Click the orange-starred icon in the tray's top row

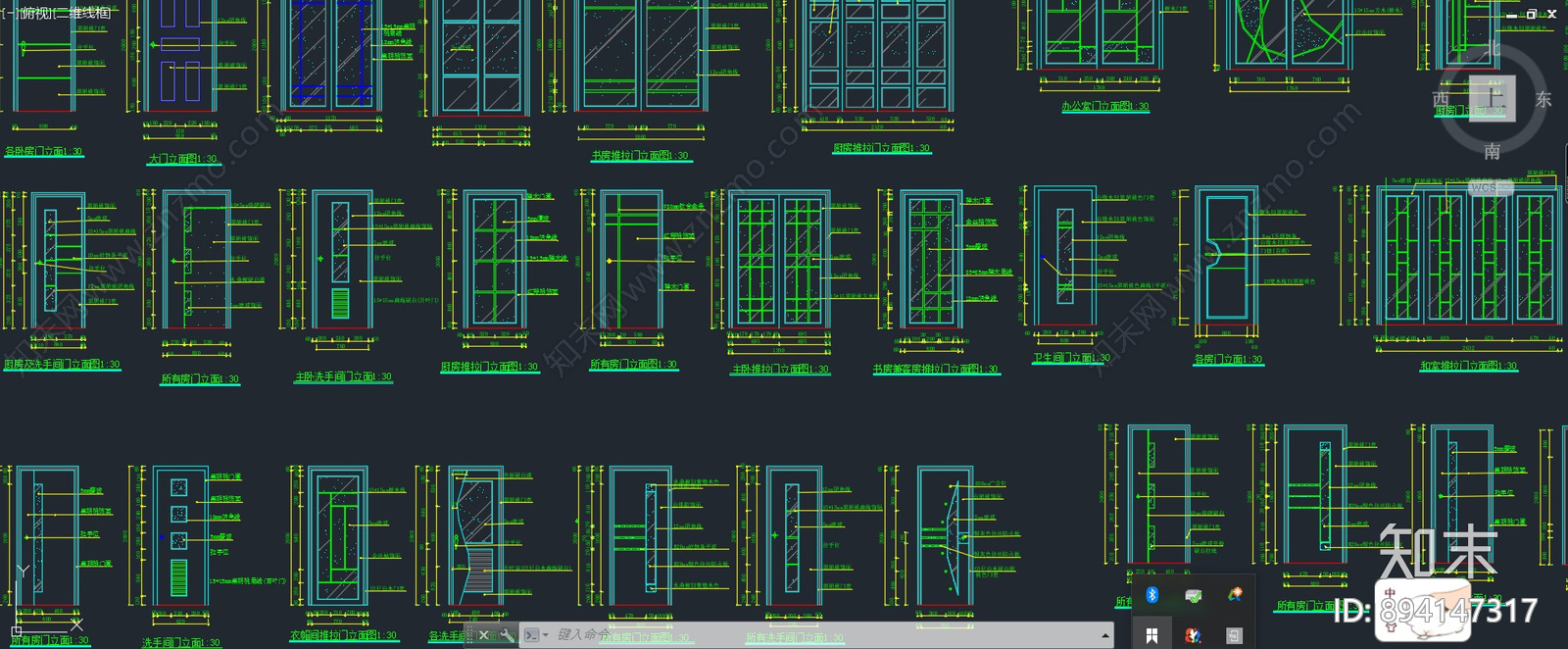click(1234, 595)
